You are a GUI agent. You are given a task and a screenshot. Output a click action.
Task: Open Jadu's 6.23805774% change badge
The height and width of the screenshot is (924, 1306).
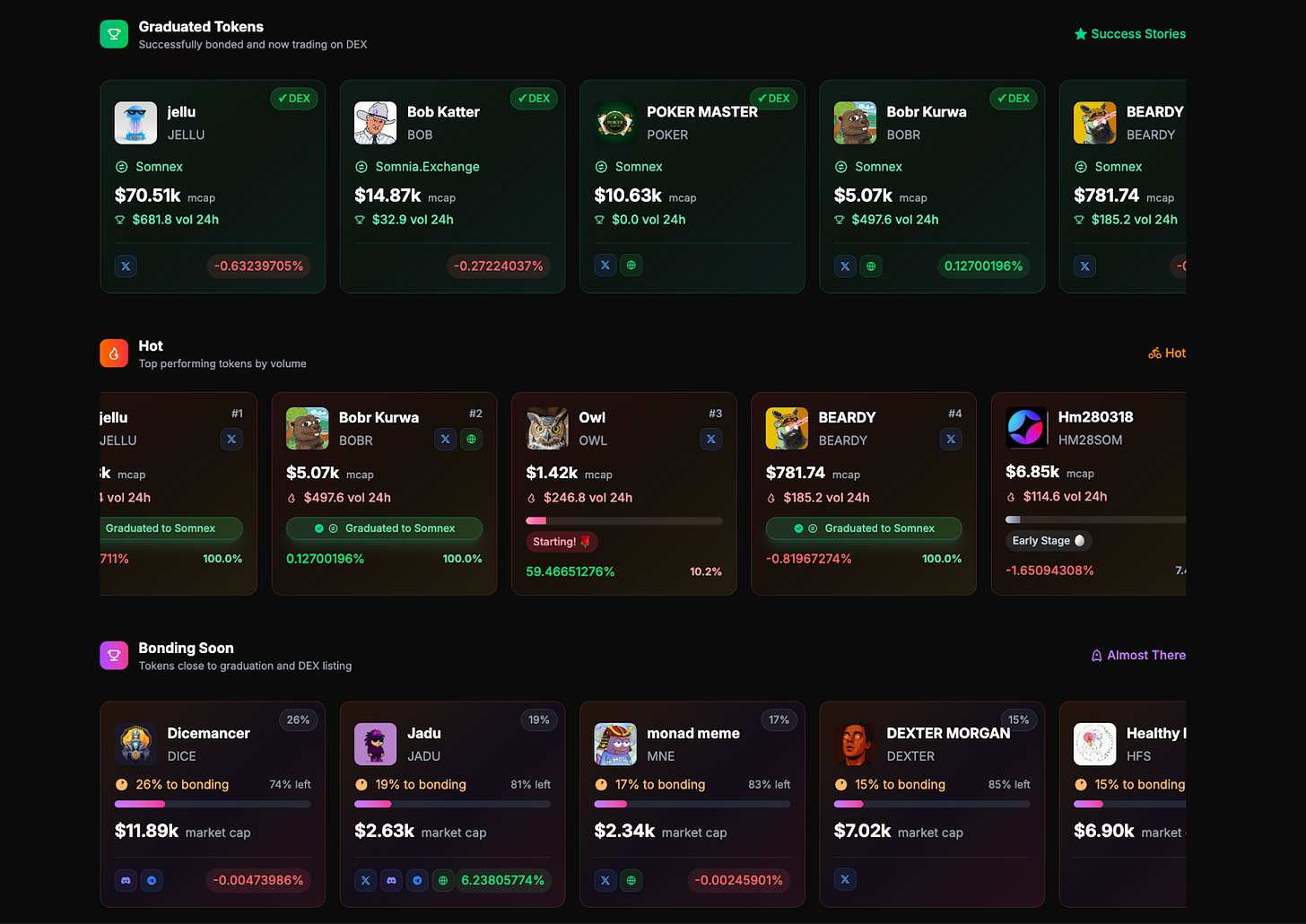[502, 880]
